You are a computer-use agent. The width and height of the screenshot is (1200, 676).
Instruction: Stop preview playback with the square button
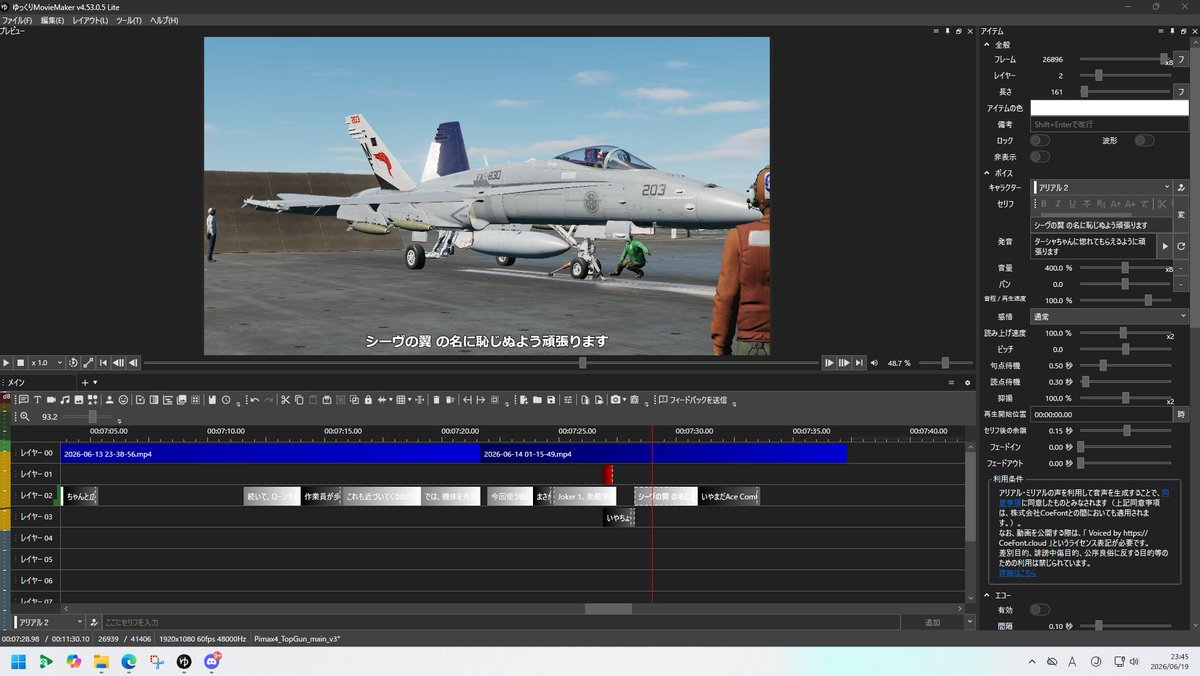coord(20,362)
